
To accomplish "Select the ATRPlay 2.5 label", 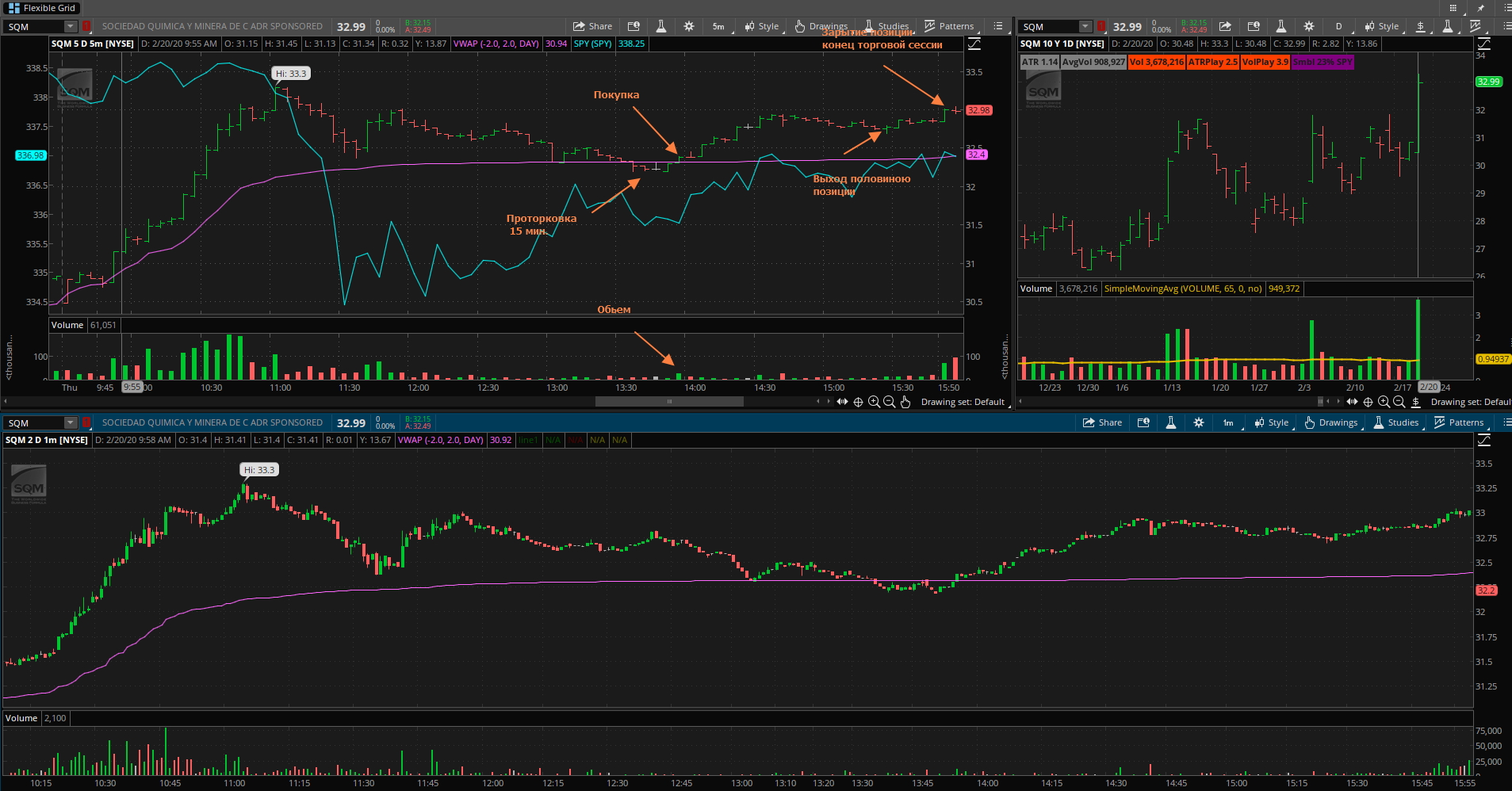I will tap(1213, 62).
